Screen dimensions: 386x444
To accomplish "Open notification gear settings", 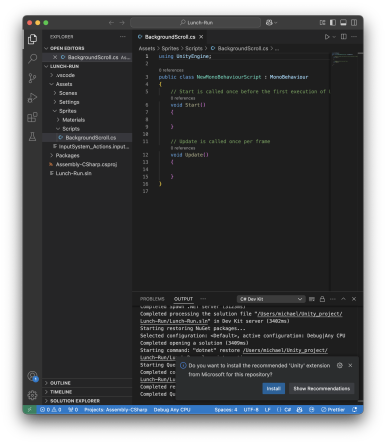I will click(340, 365).
